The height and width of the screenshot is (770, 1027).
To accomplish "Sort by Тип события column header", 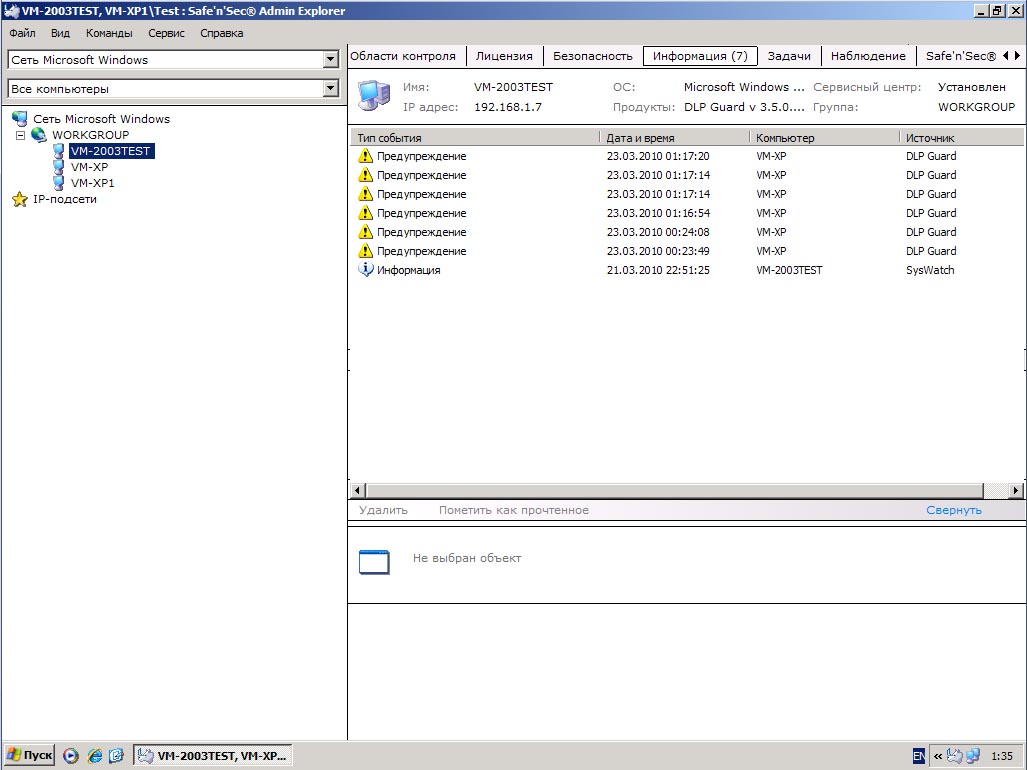I will (474, 138).
